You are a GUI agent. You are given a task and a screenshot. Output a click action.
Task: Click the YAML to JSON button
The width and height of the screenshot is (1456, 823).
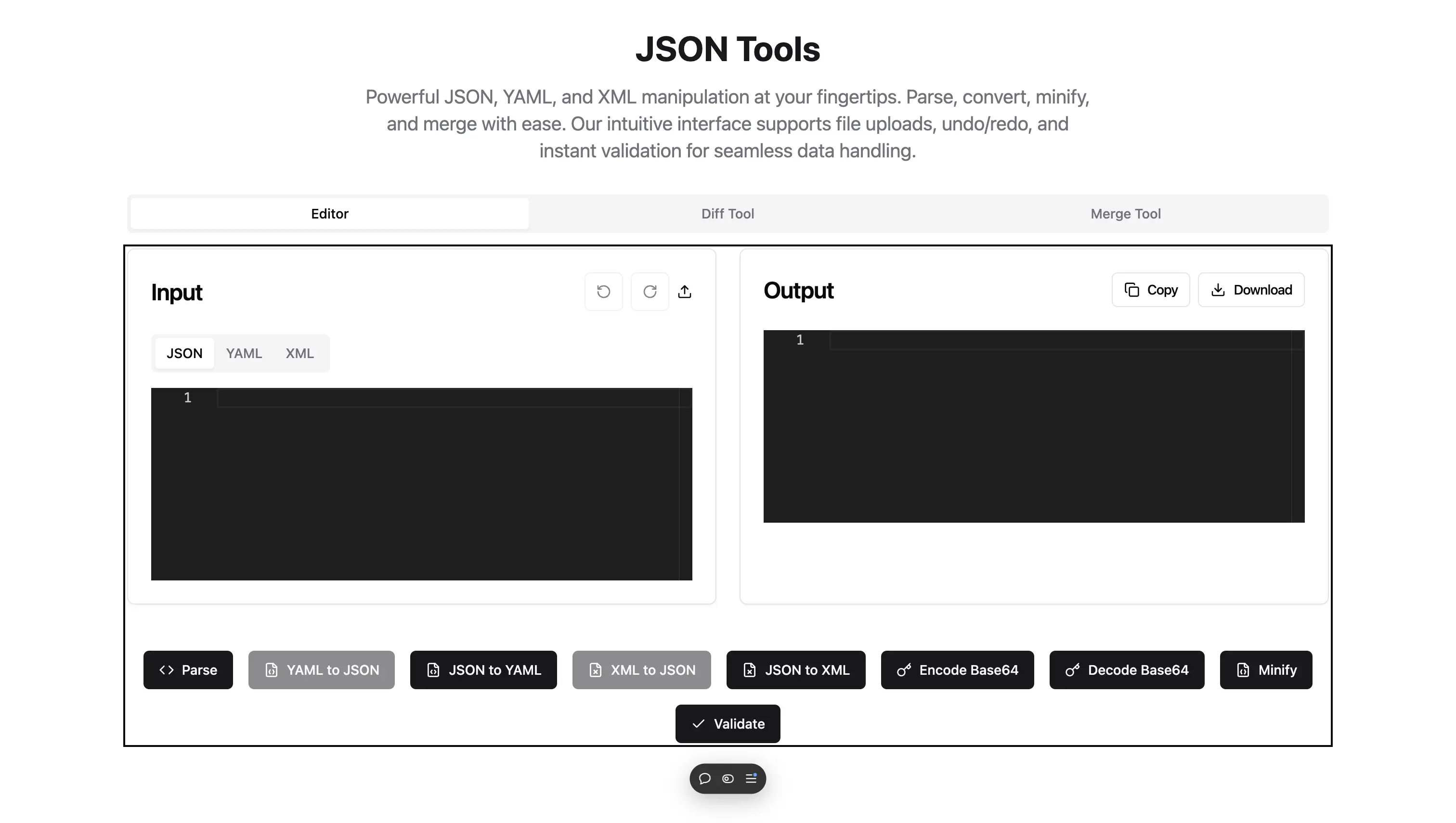322,670
